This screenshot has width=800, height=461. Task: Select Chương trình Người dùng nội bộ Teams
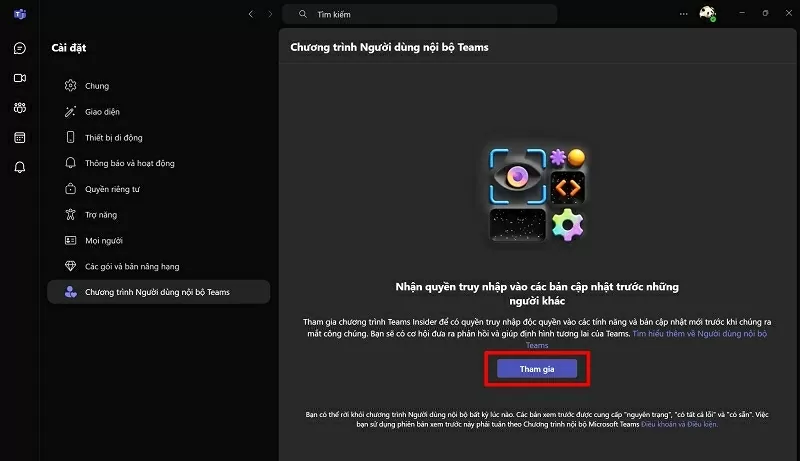click(159, 292)
